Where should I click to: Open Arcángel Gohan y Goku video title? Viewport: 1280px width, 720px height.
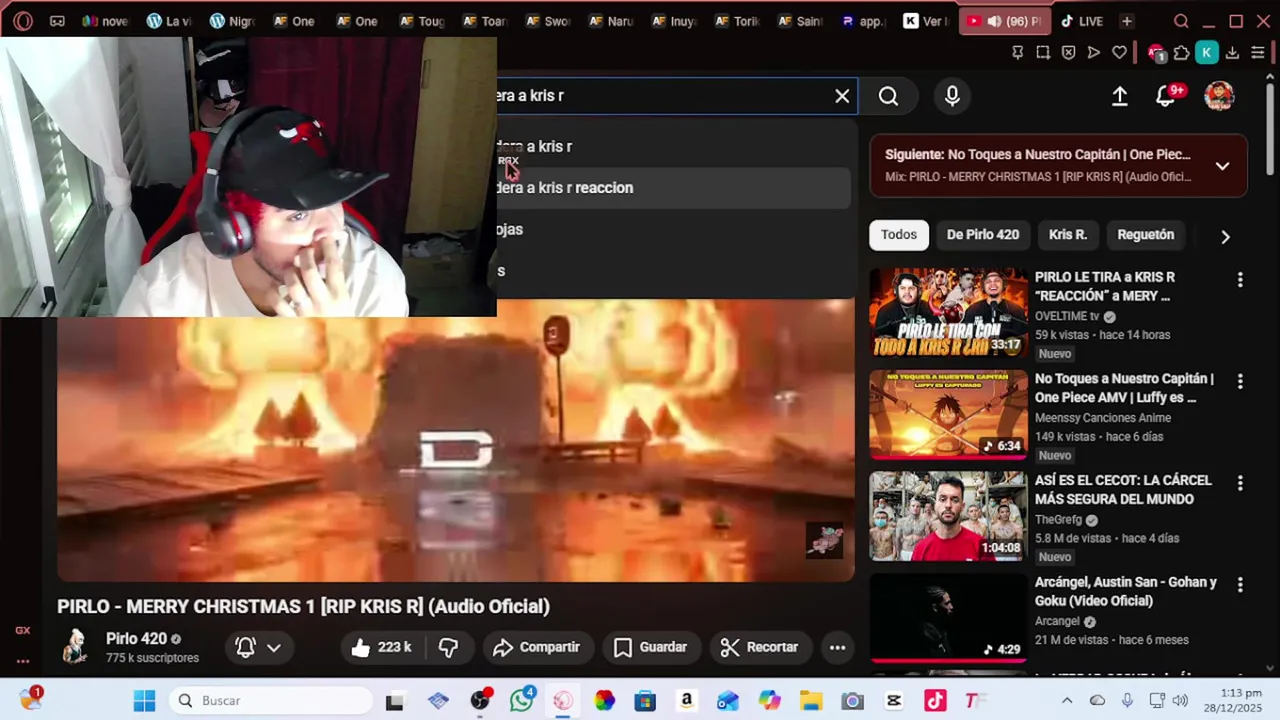(1126, 591)
